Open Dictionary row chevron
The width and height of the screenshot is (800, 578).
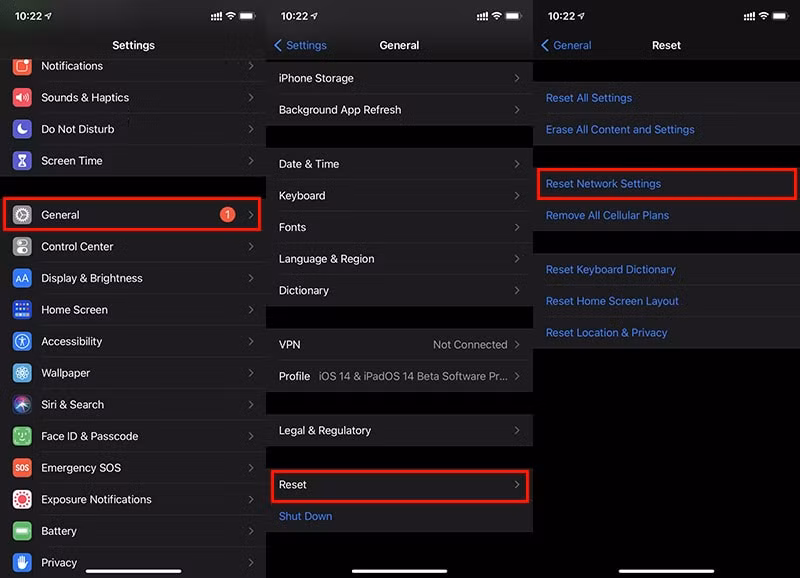coord(517,290)
